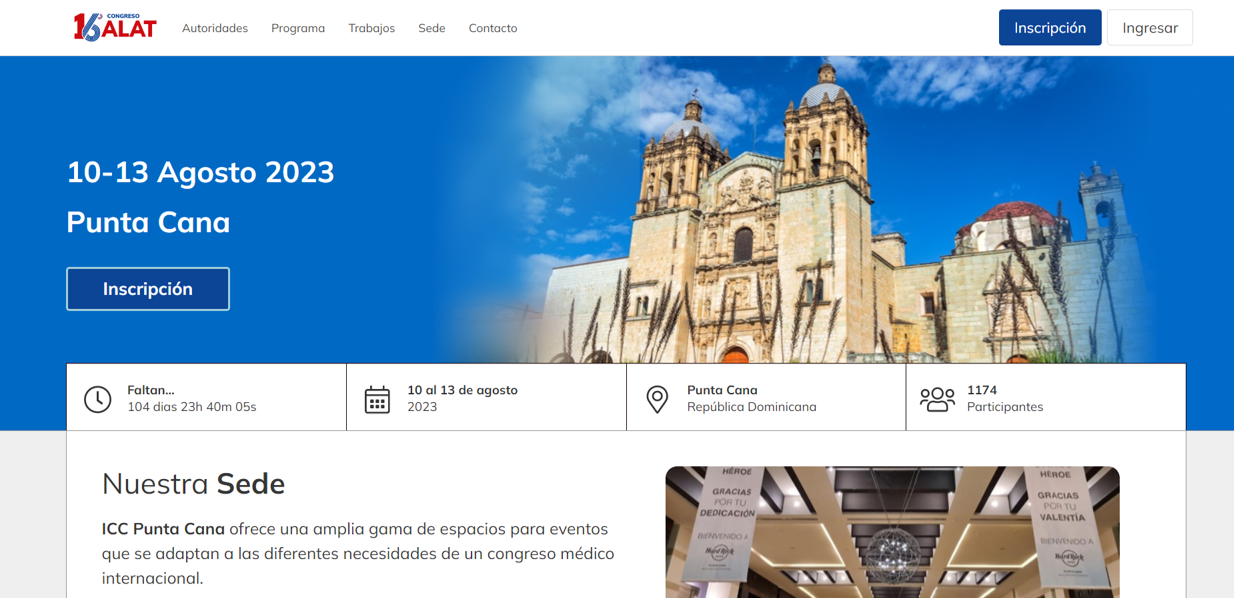Click the '10 al 13 de agosto' date text
The image size is (1234, 598).
click(x=462, y=390)
